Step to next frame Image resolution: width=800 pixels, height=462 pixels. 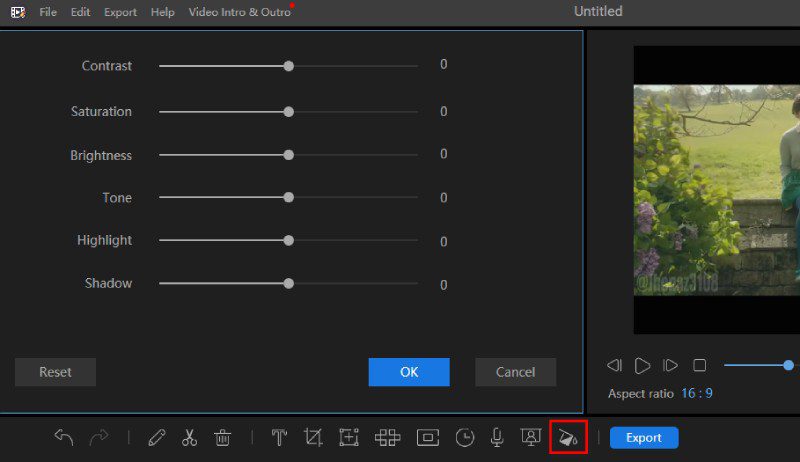670,365
